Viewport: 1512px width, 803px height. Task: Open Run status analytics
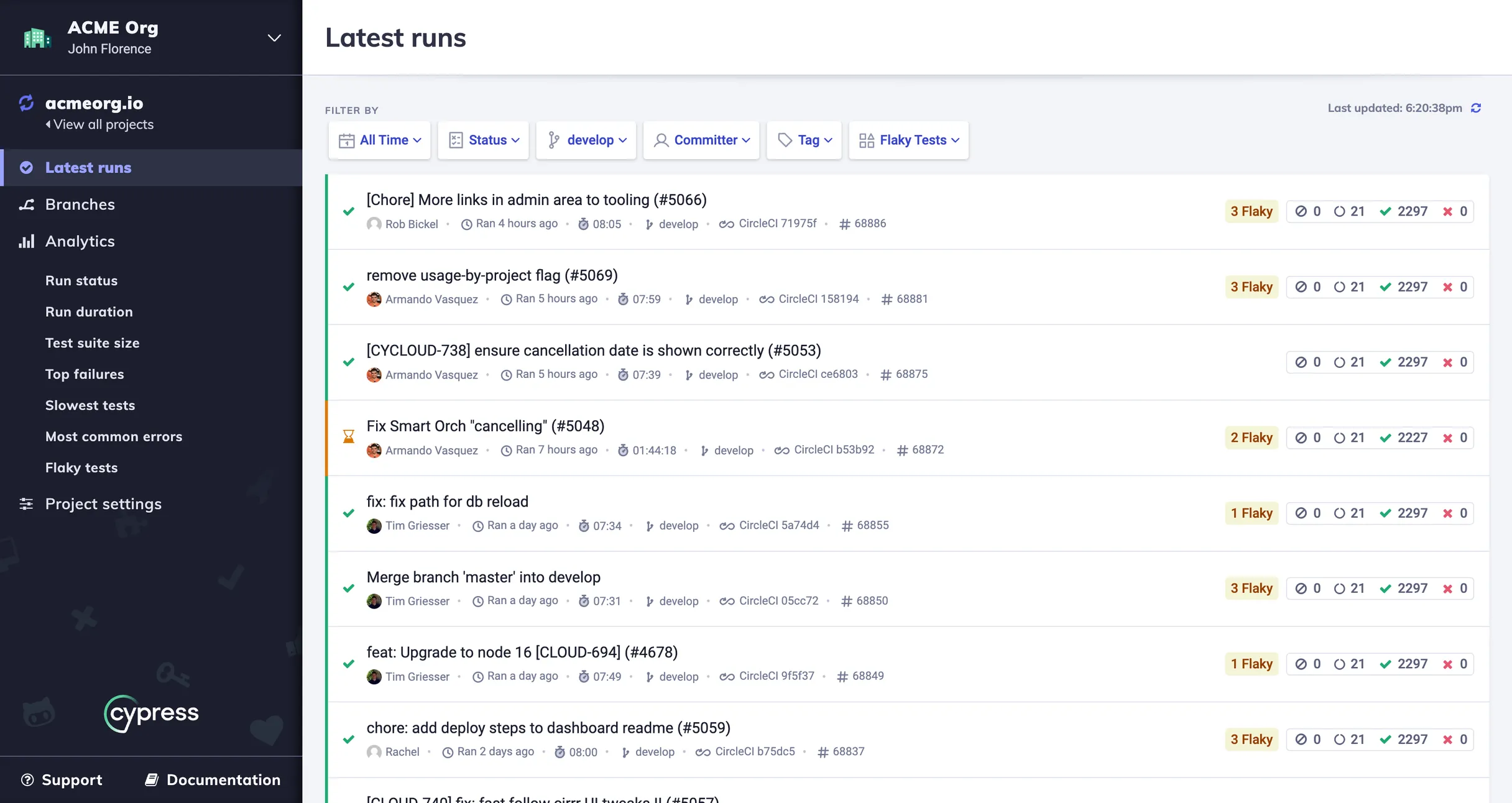(81, 281)
